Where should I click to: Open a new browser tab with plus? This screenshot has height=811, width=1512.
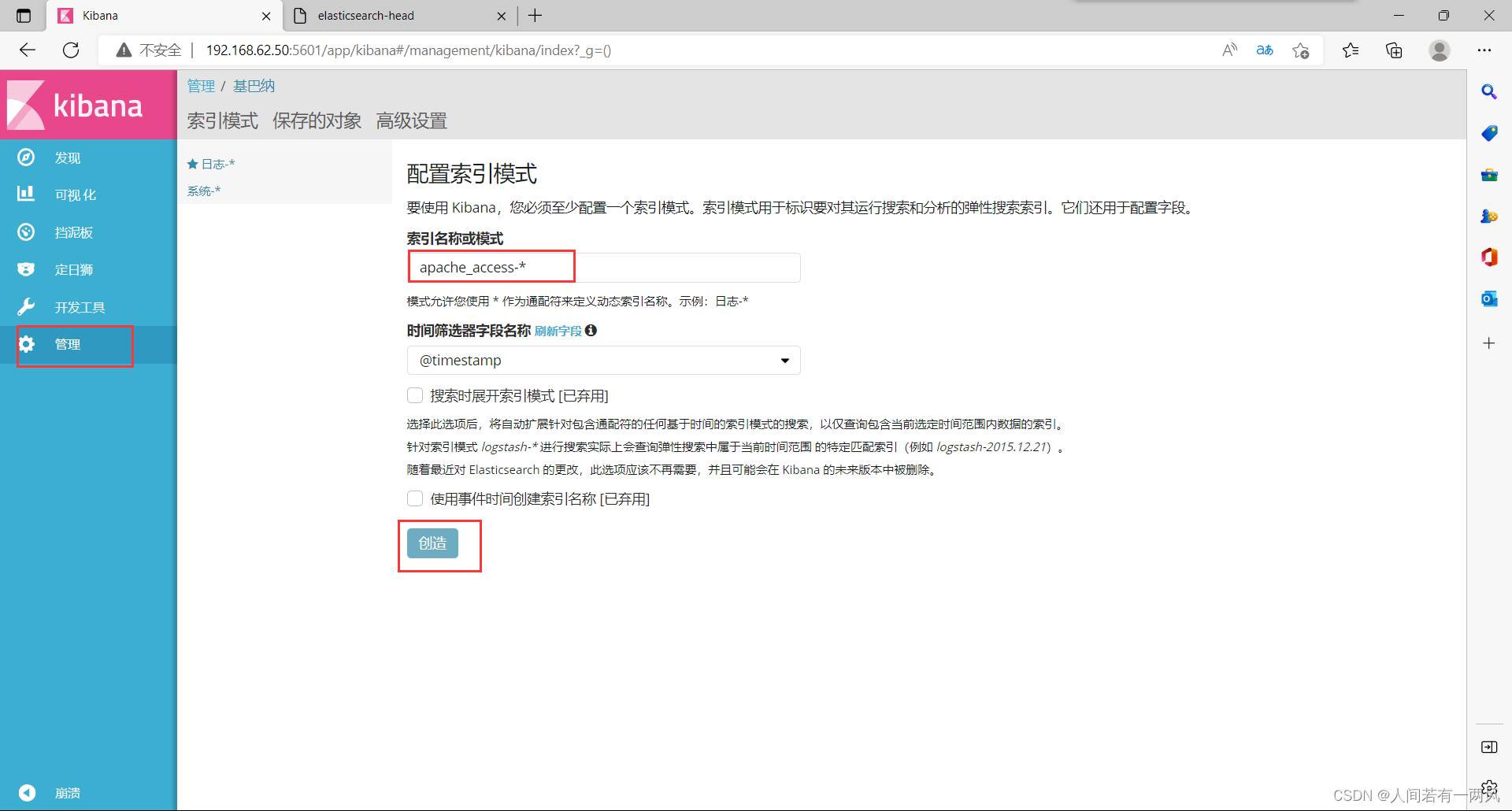pos(535,16)
